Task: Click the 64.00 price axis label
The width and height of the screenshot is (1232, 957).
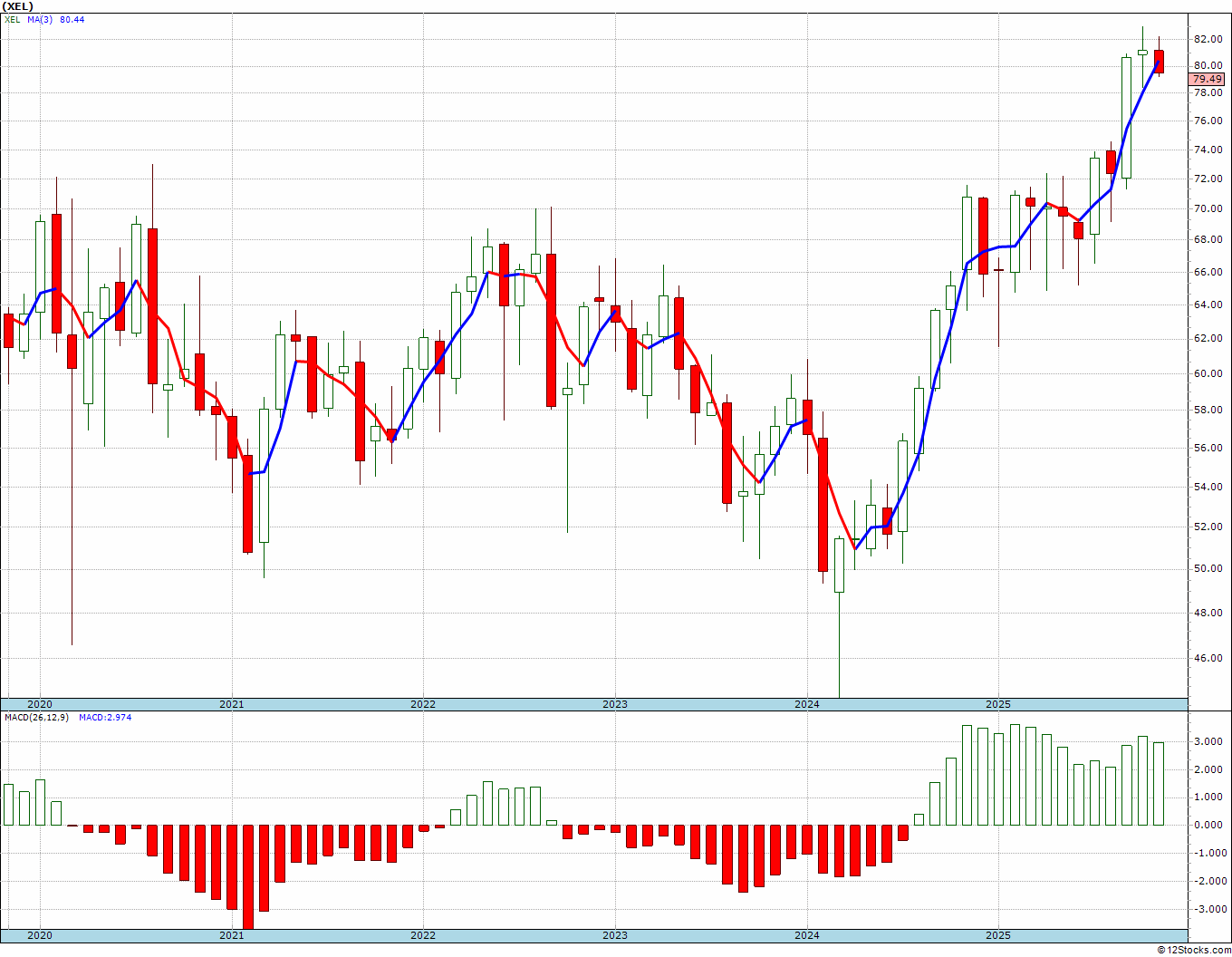Action: click(x=1208, y=304)
